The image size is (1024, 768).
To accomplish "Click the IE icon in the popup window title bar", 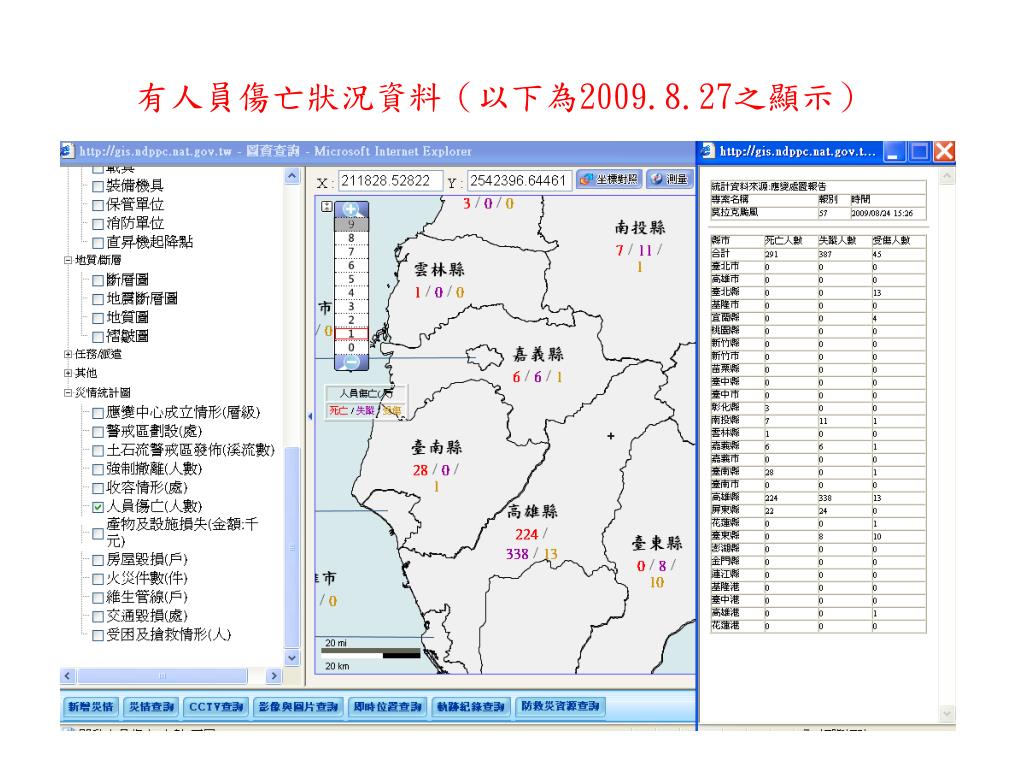I will click(707, 151).
